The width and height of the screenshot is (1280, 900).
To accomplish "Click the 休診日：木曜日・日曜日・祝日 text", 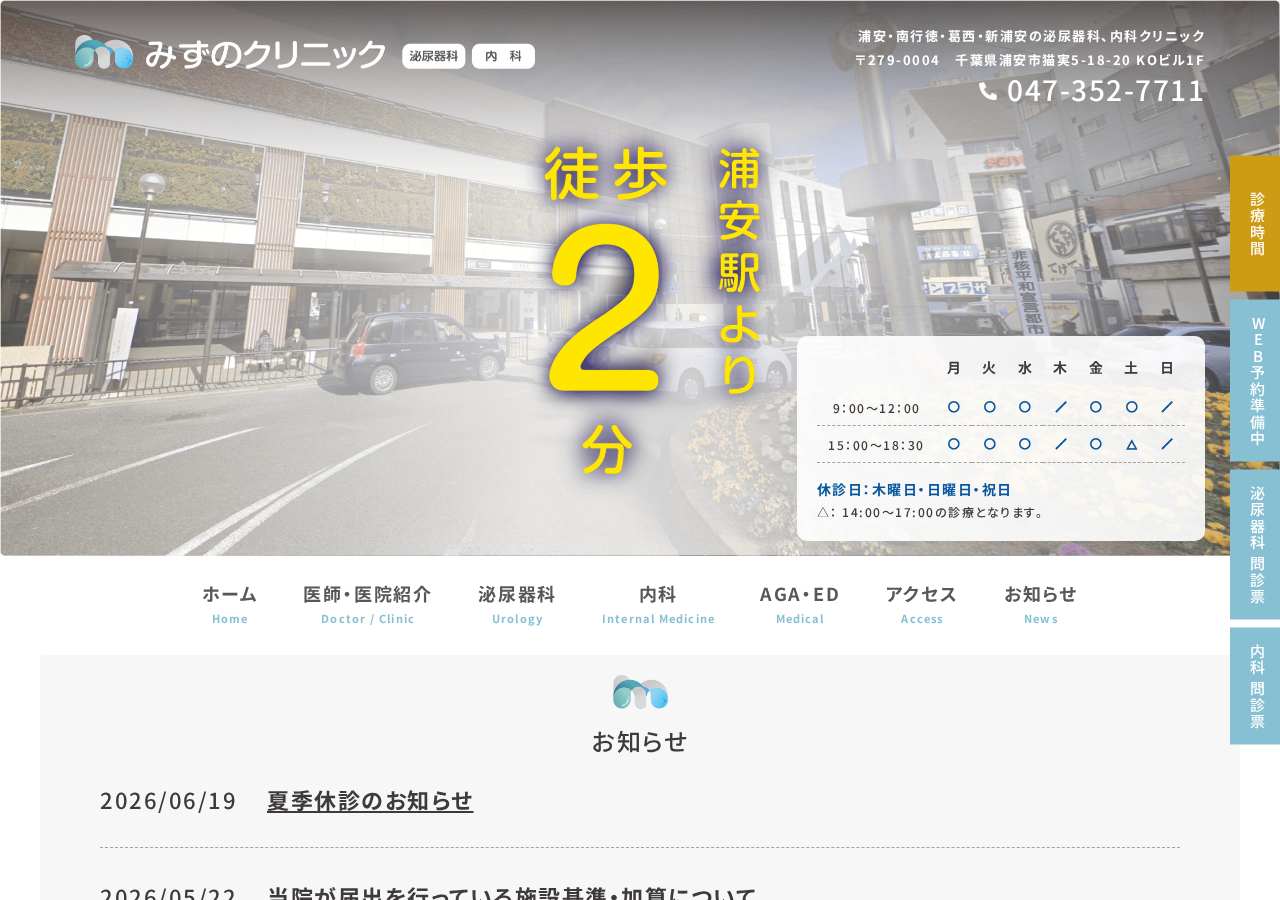I will [914, 490].
